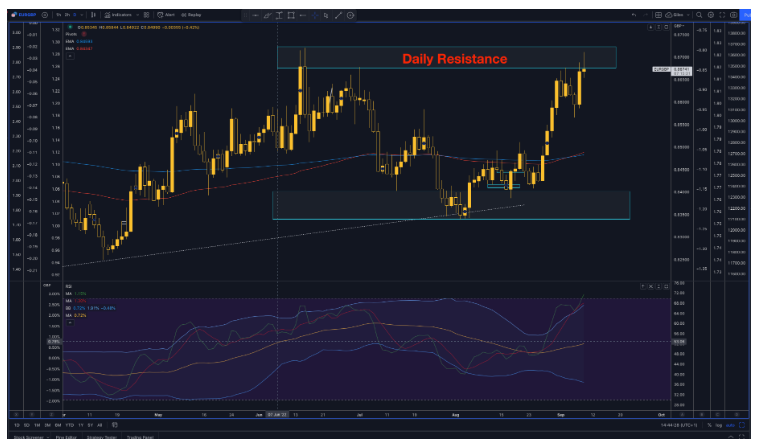Click the RSI indicator label
This screenshot has height=448, width=761.
68,286
